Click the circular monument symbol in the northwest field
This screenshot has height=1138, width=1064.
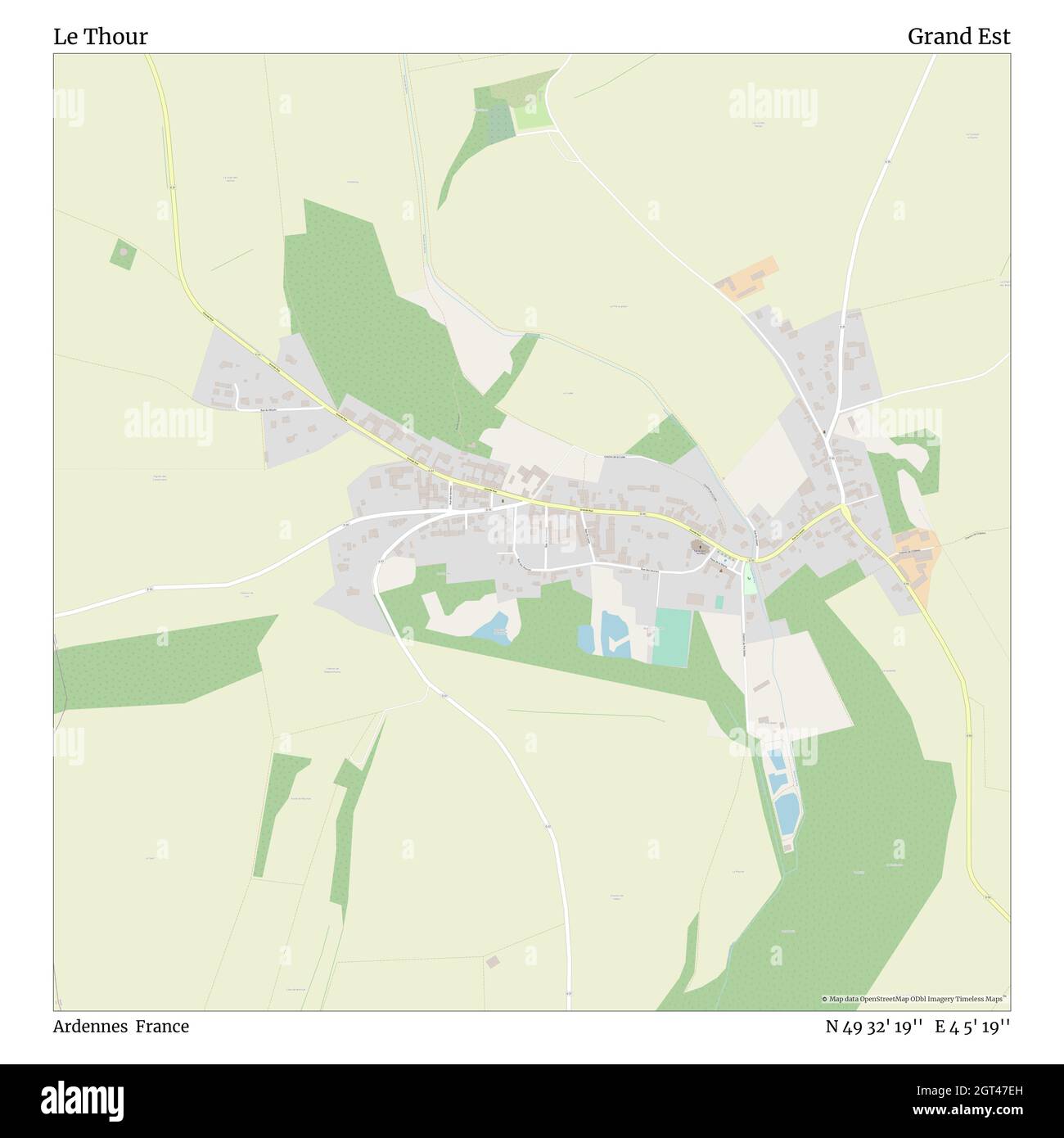123,253
